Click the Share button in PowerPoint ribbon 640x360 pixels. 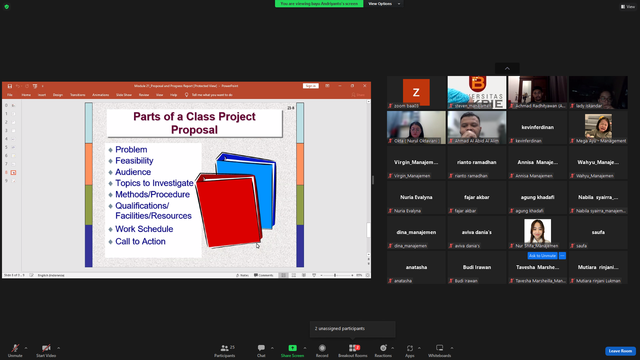point(358,95)
